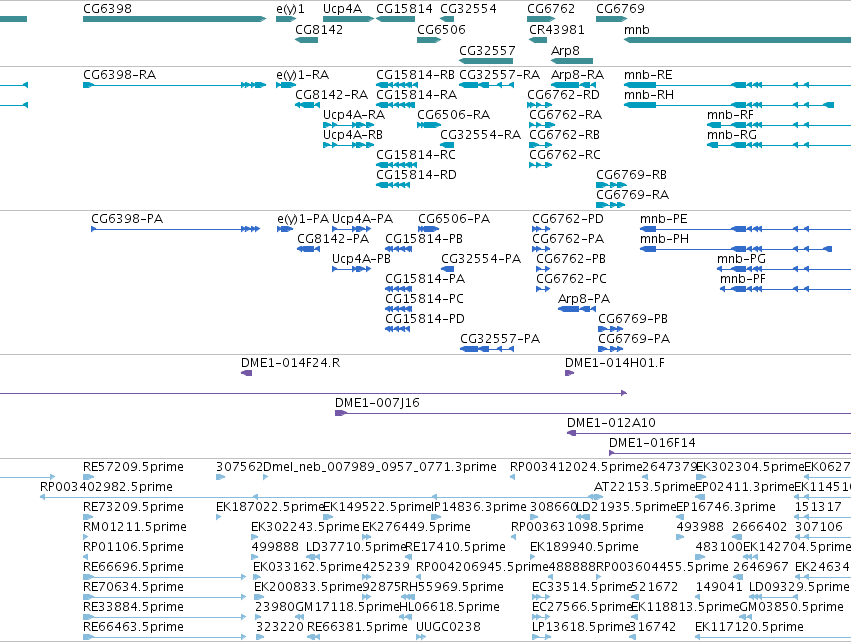Open protein CG6398-PA label

[x=127, y=219]
